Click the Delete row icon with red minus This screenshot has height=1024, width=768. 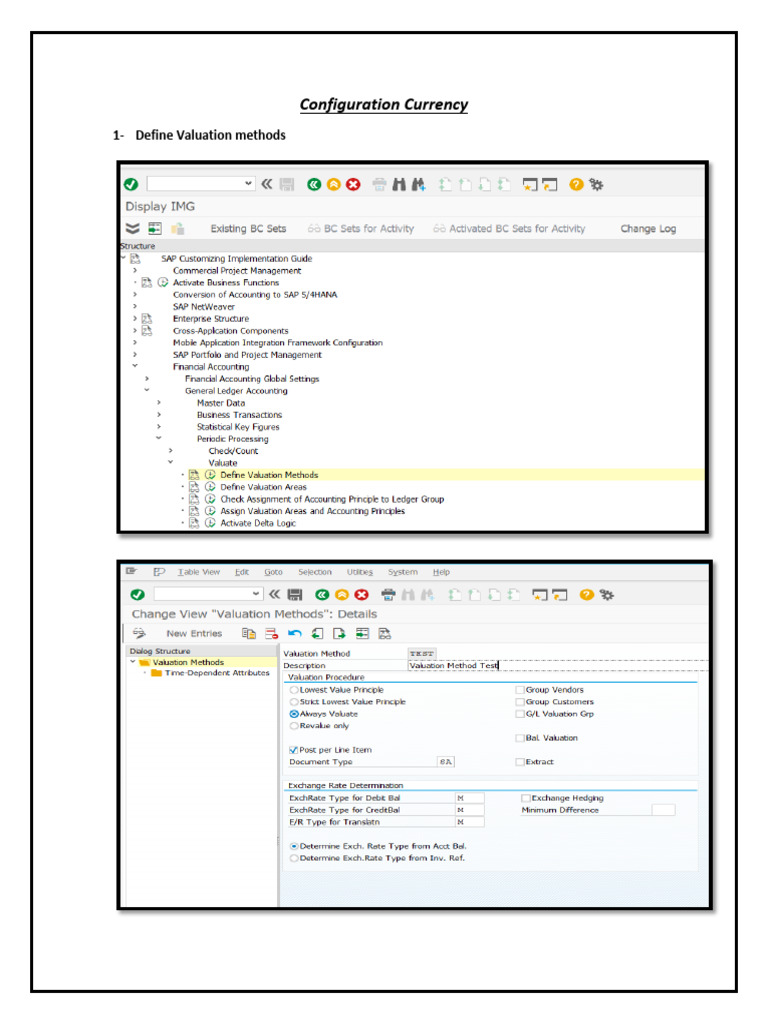[272, 633]
